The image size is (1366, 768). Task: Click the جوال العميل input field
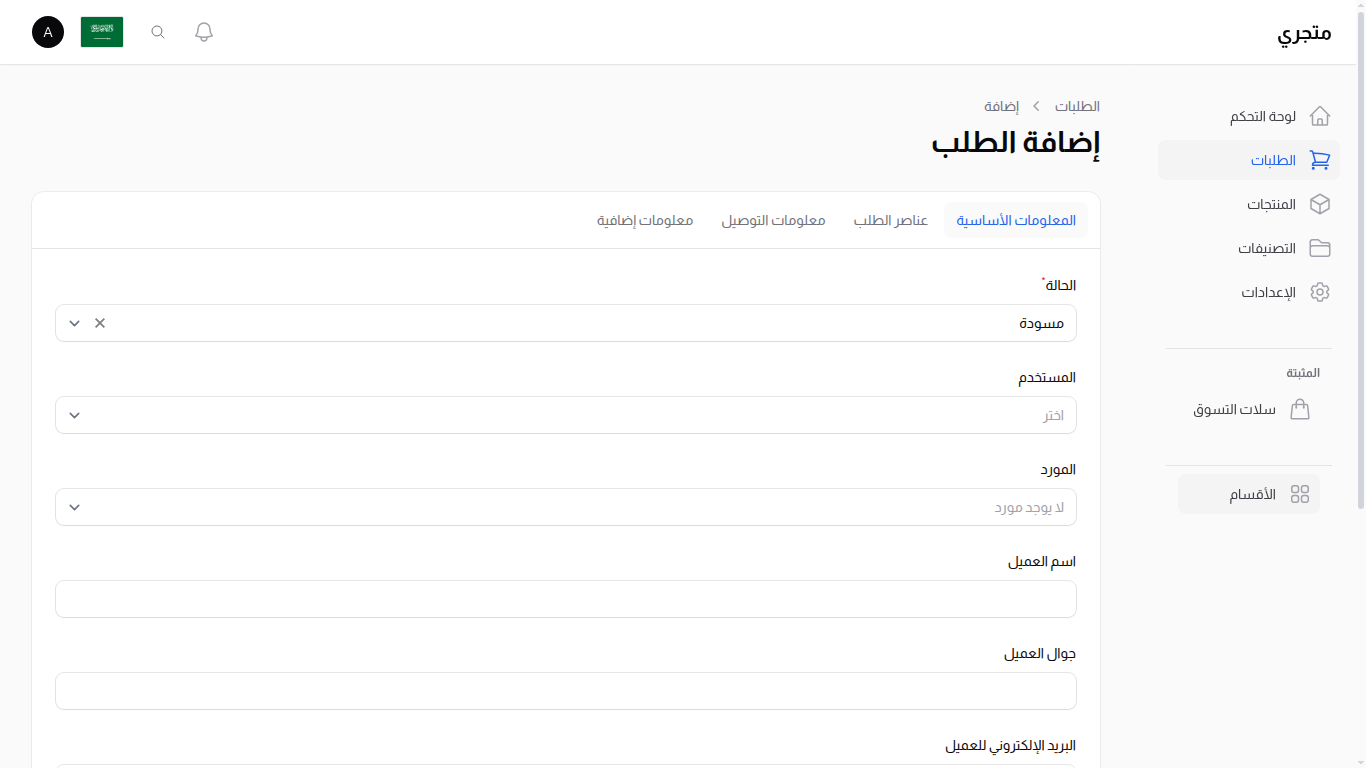[x=566, y=691]
